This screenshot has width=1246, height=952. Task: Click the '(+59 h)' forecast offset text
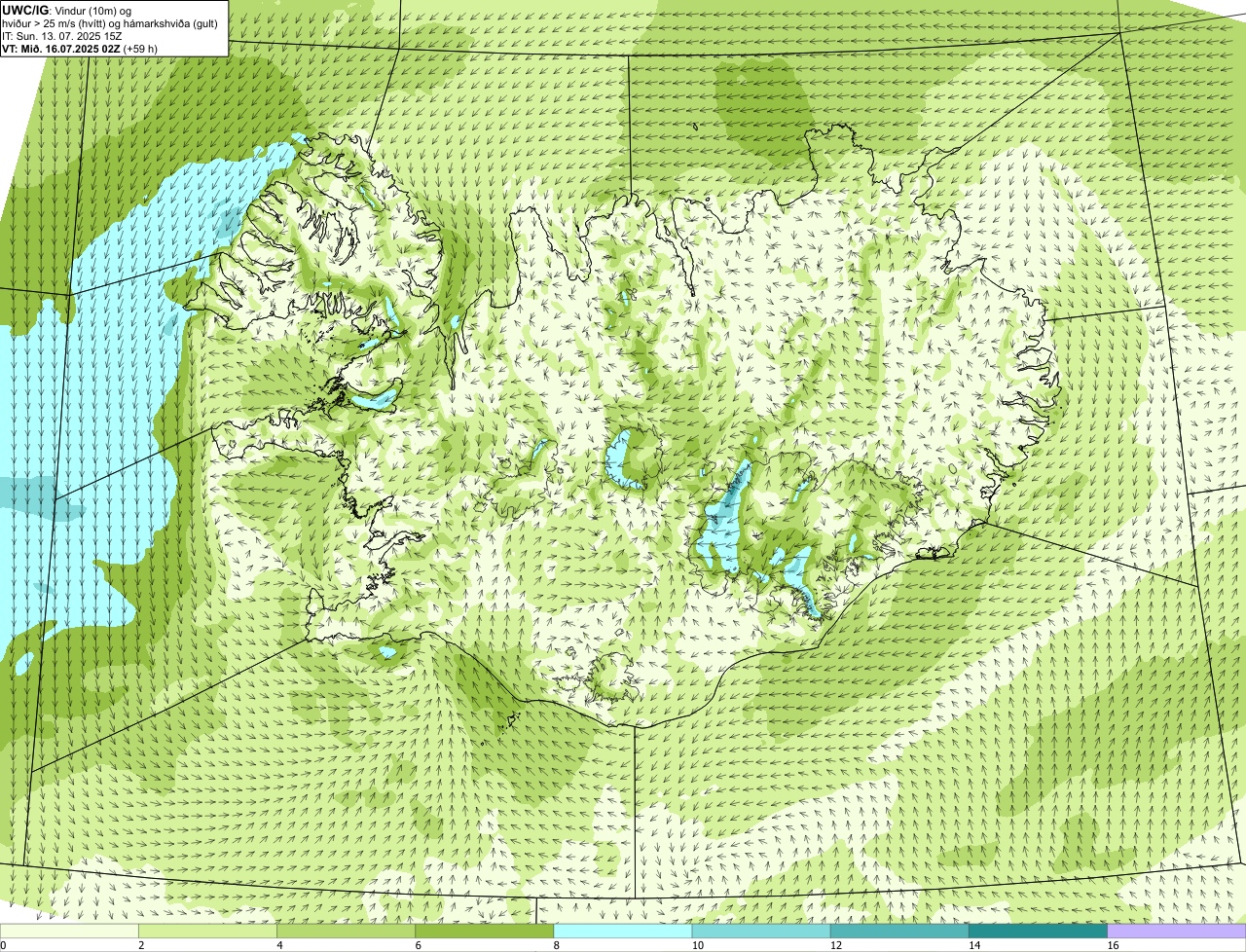coord(141,48)
